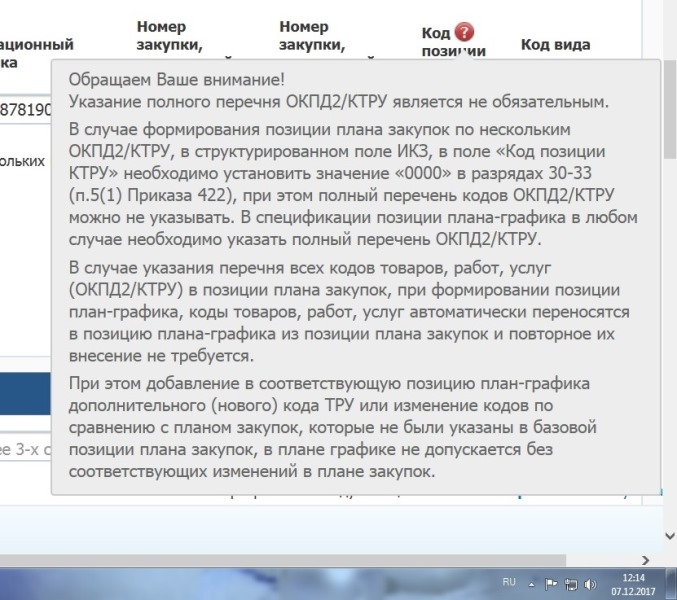Click the horizontal scrollbar right arrow
Image resolution: width=677 pixels, height=600 pixels.
pyautogui.click(x=645, y=561)
